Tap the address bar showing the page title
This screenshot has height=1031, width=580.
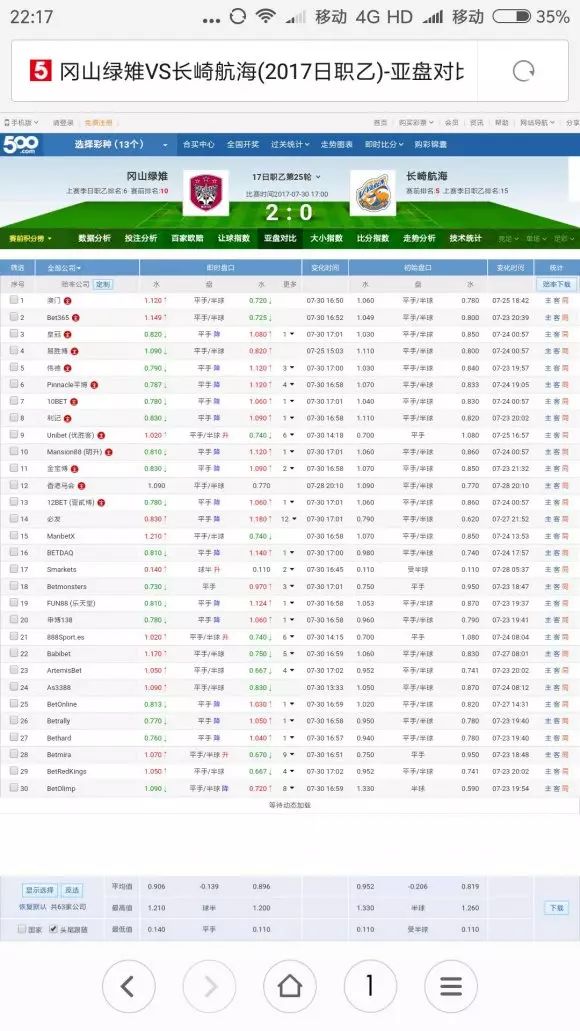coord(260,71)
